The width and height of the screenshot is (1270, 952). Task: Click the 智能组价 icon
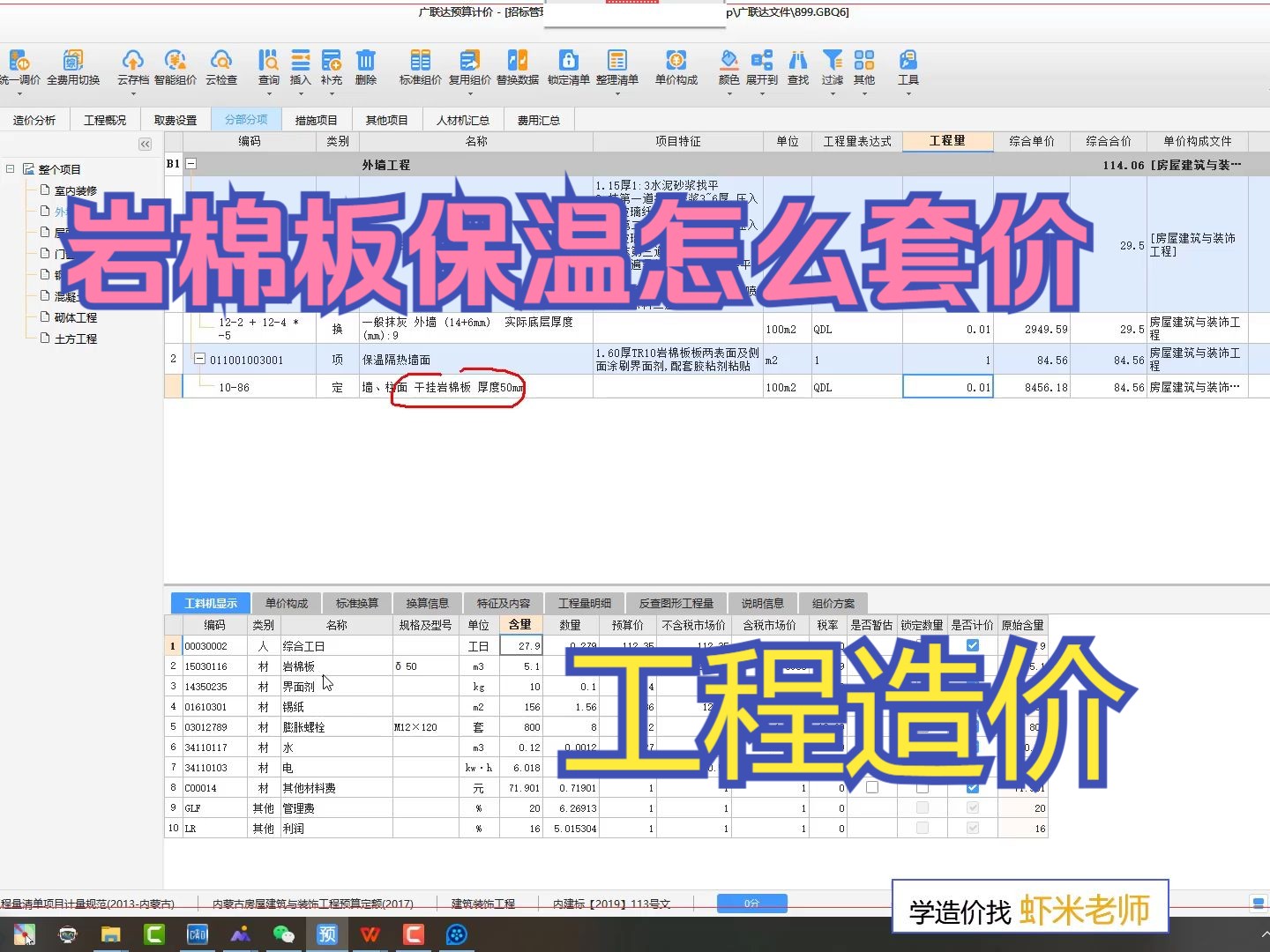click(176, 61)
